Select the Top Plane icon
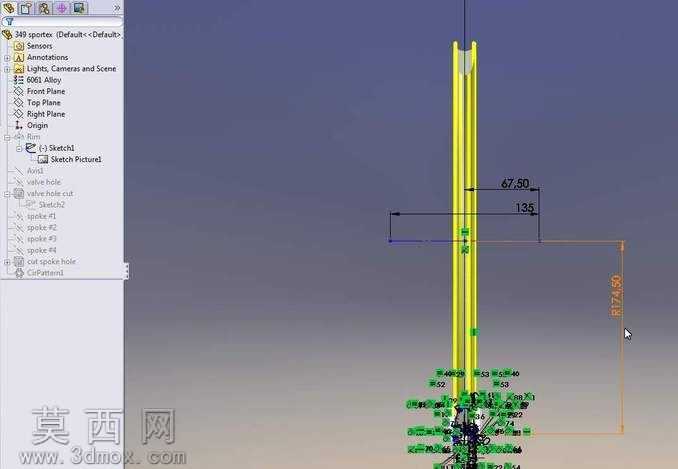This screenshot has height=469, width=678. pos(19,102)
